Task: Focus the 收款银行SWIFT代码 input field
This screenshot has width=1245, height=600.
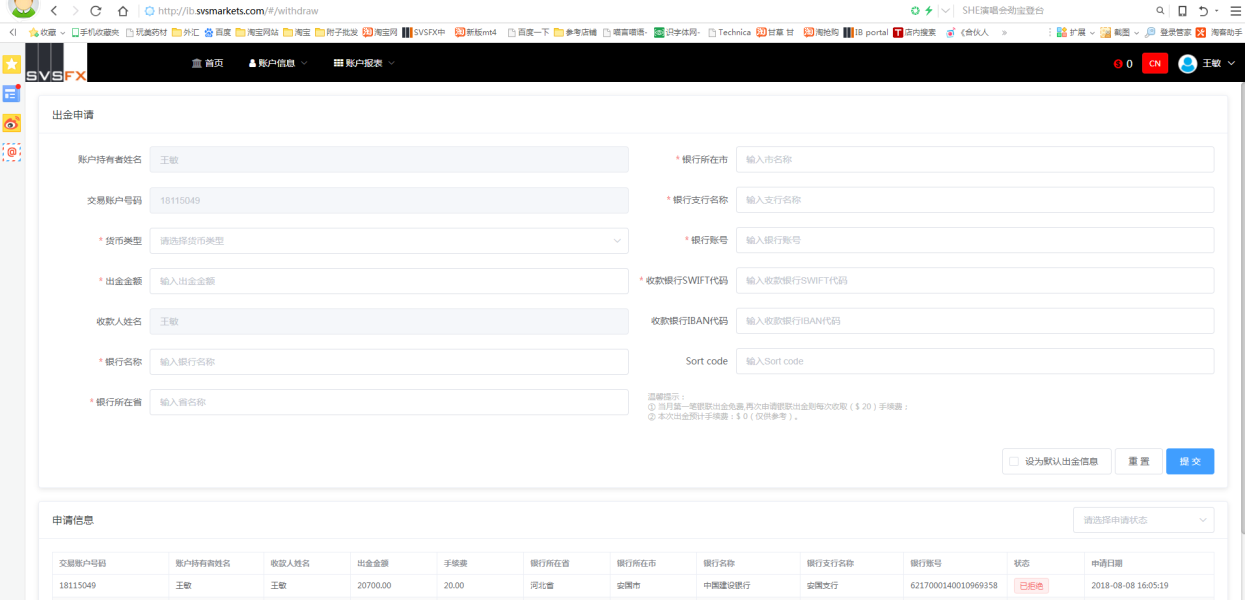Action: (974, 281)
